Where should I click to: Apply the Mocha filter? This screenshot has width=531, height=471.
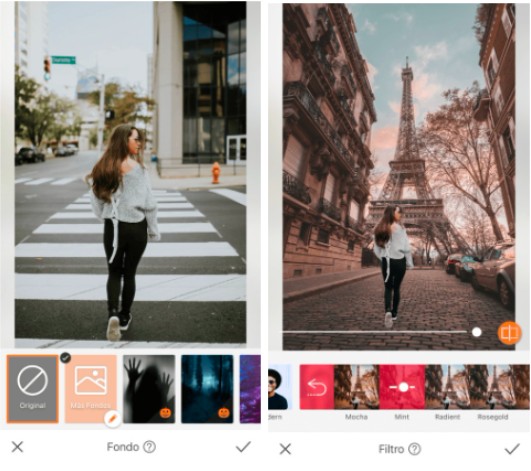click(x=357, y=387)
